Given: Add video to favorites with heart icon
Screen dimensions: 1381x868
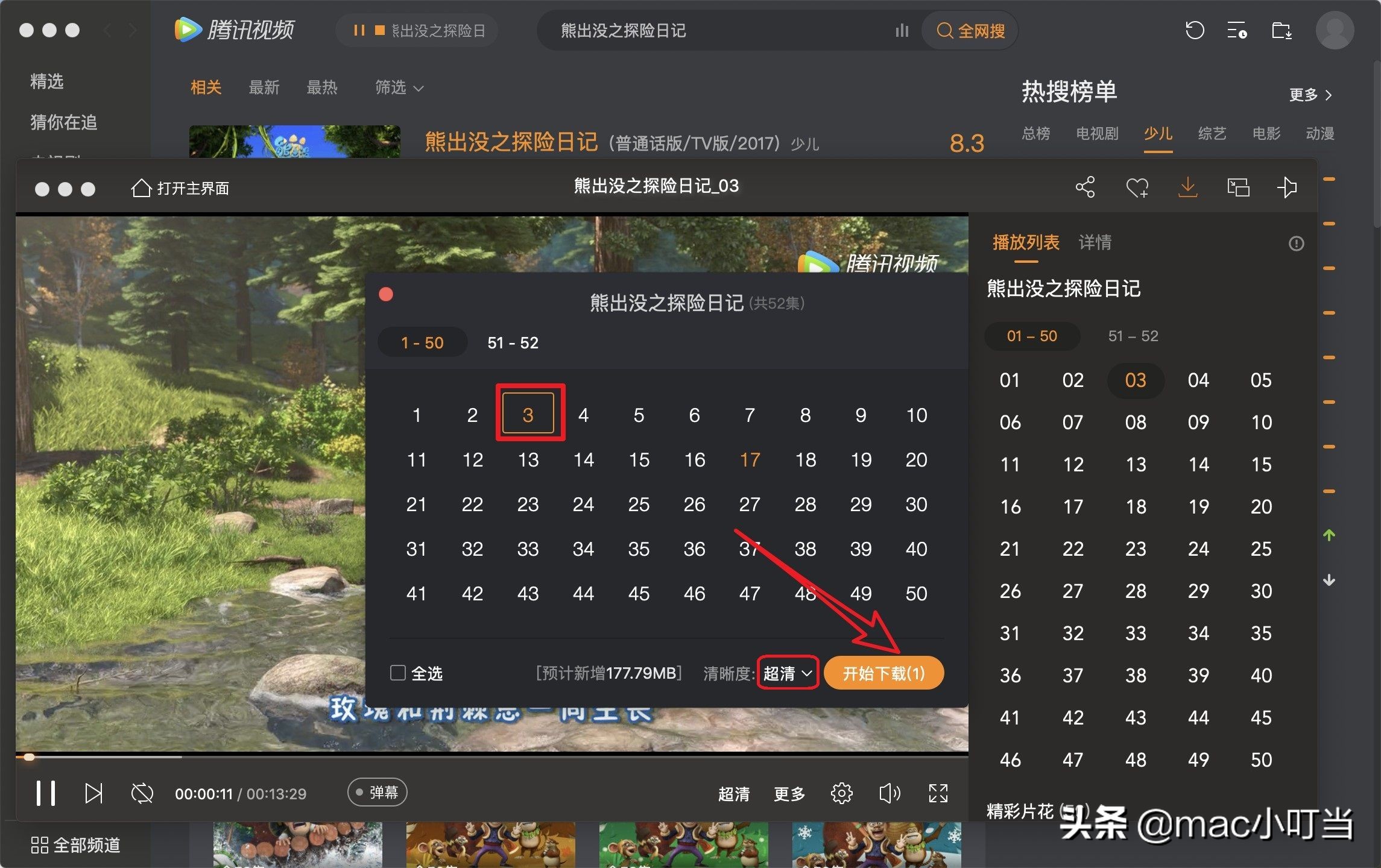Looking at the screenshot, I should point(1137,187).
